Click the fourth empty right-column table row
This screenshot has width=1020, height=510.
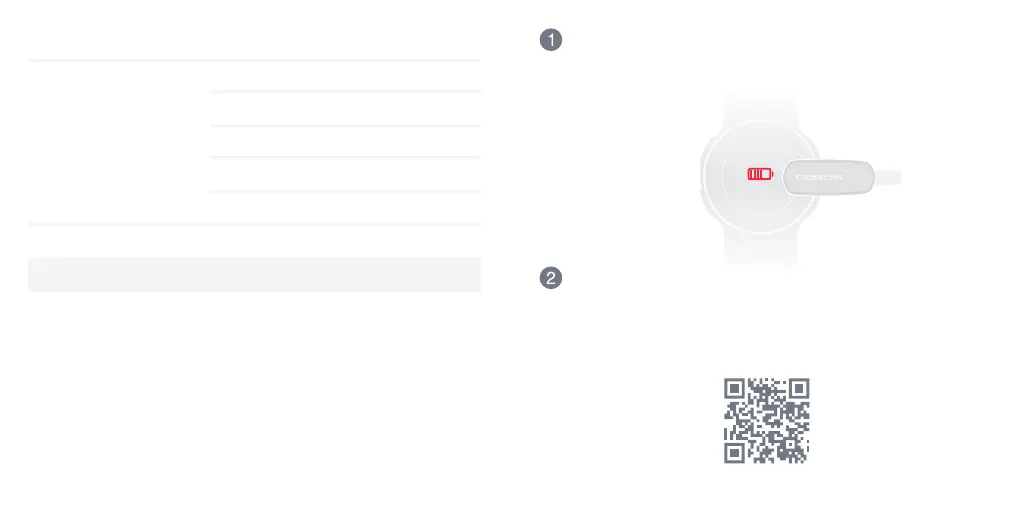point(345,174)
